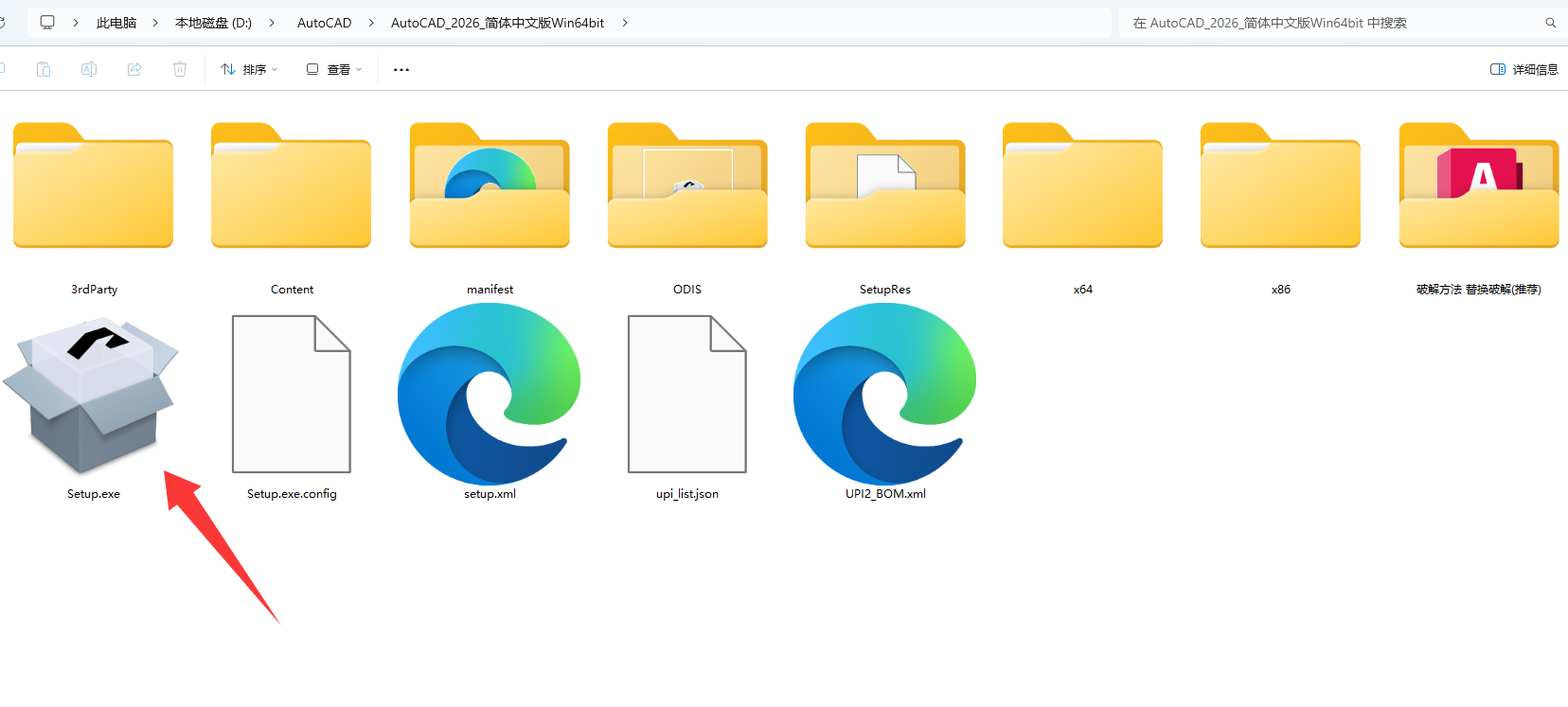
Task: Expand chevron after 此电脑 breadcrumb
Action: click(155, 23)
